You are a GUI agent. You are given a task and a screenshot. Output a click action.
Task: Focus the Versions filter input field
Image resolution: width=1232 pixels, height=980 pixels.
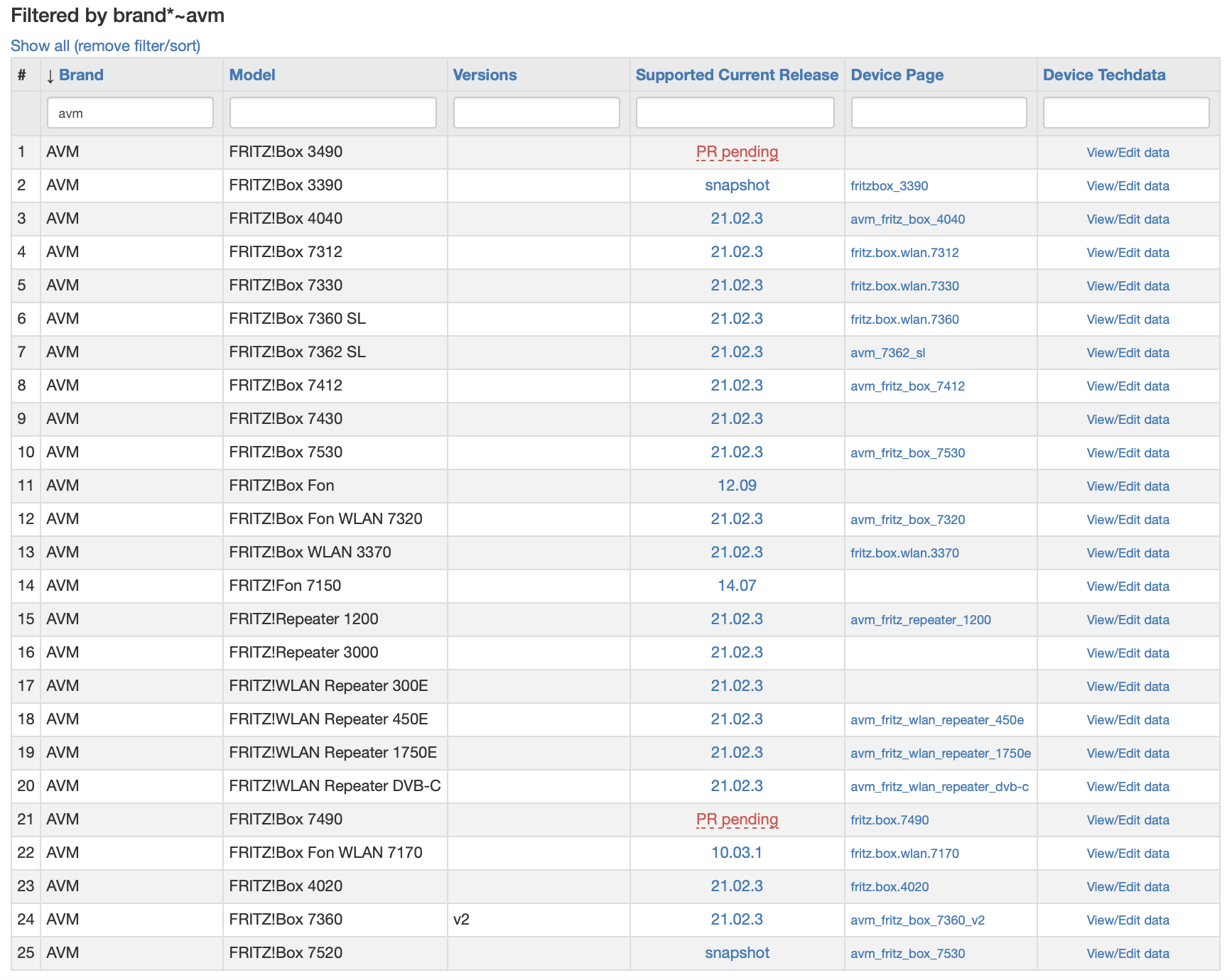(x=536, y=113)
